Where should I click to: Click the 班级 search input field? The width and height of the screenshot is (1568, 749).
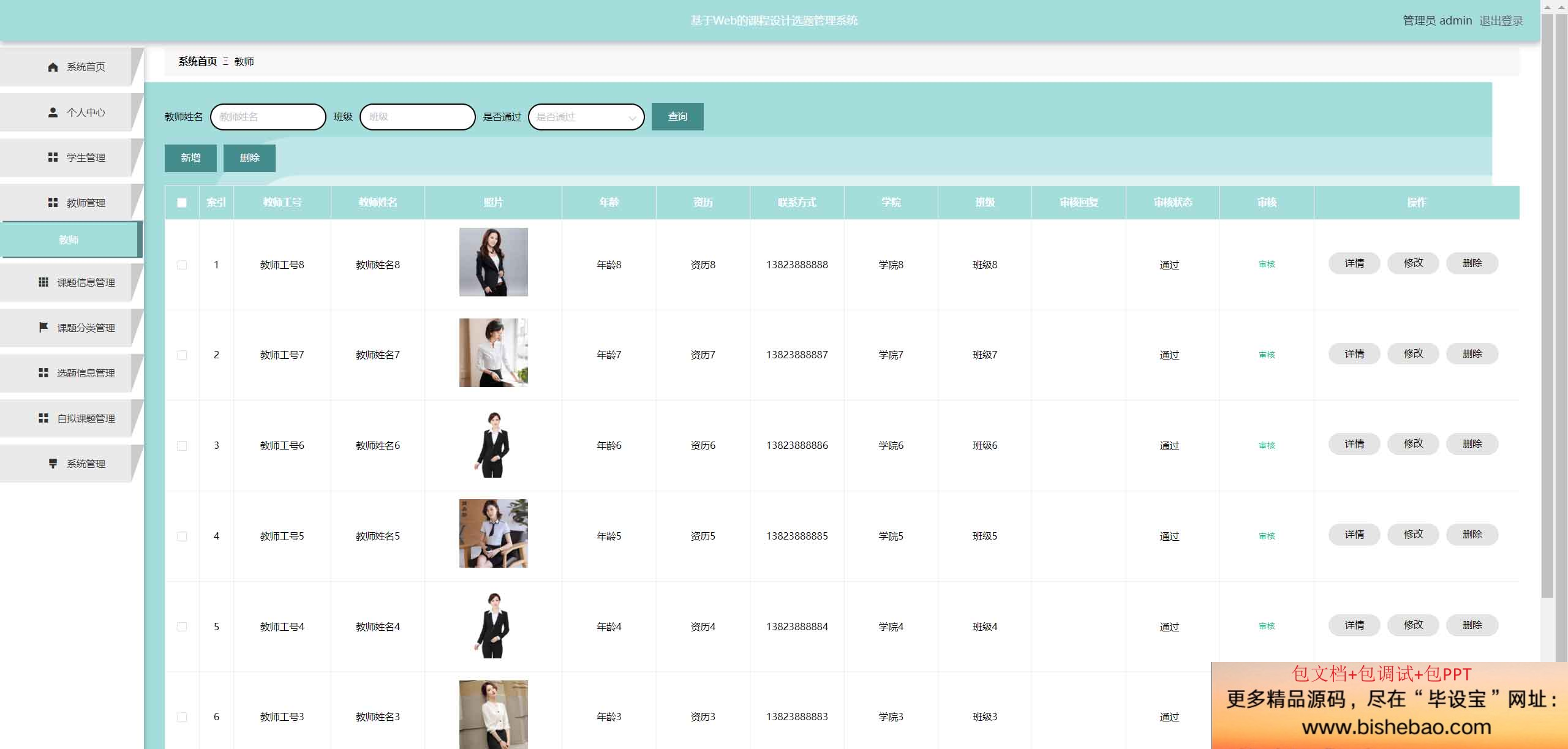coord(418,117)
